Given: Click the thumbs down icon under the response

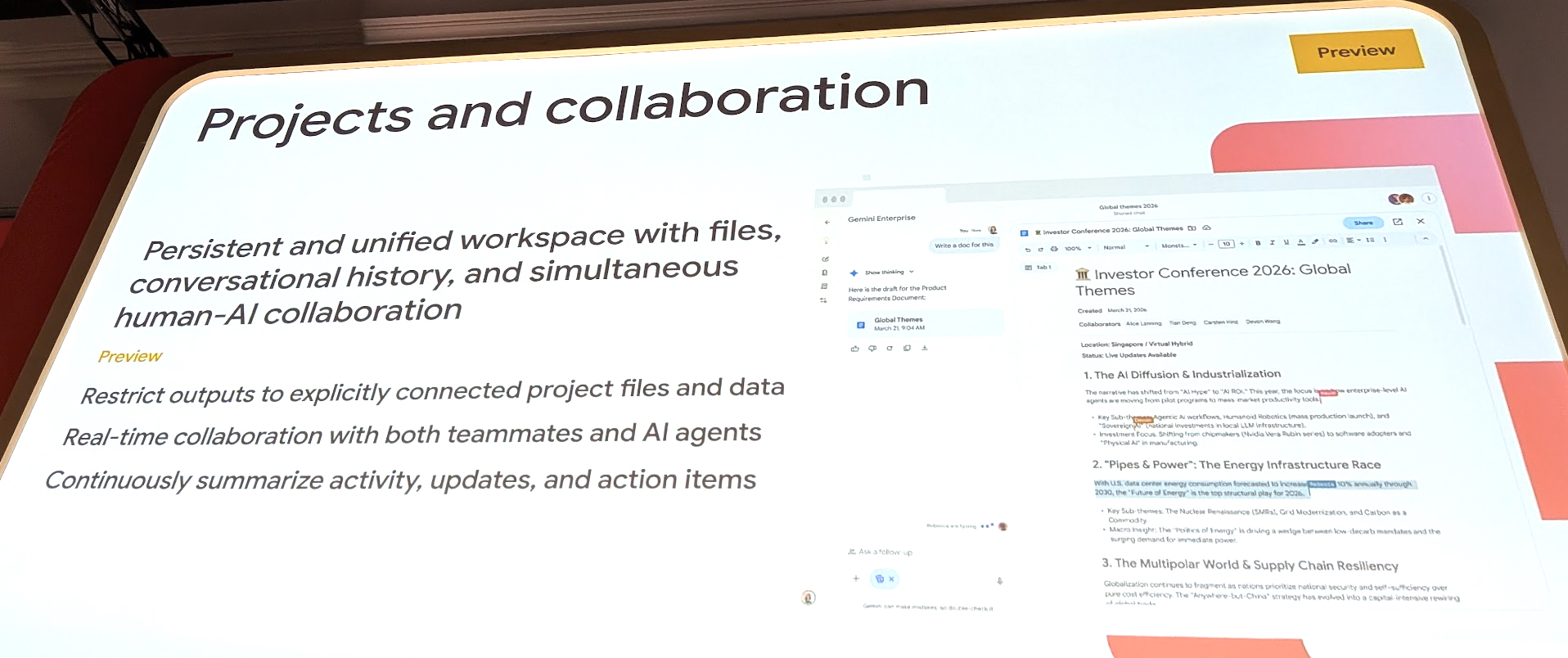Looking at the screenshot, I should [x=872, y=349].
